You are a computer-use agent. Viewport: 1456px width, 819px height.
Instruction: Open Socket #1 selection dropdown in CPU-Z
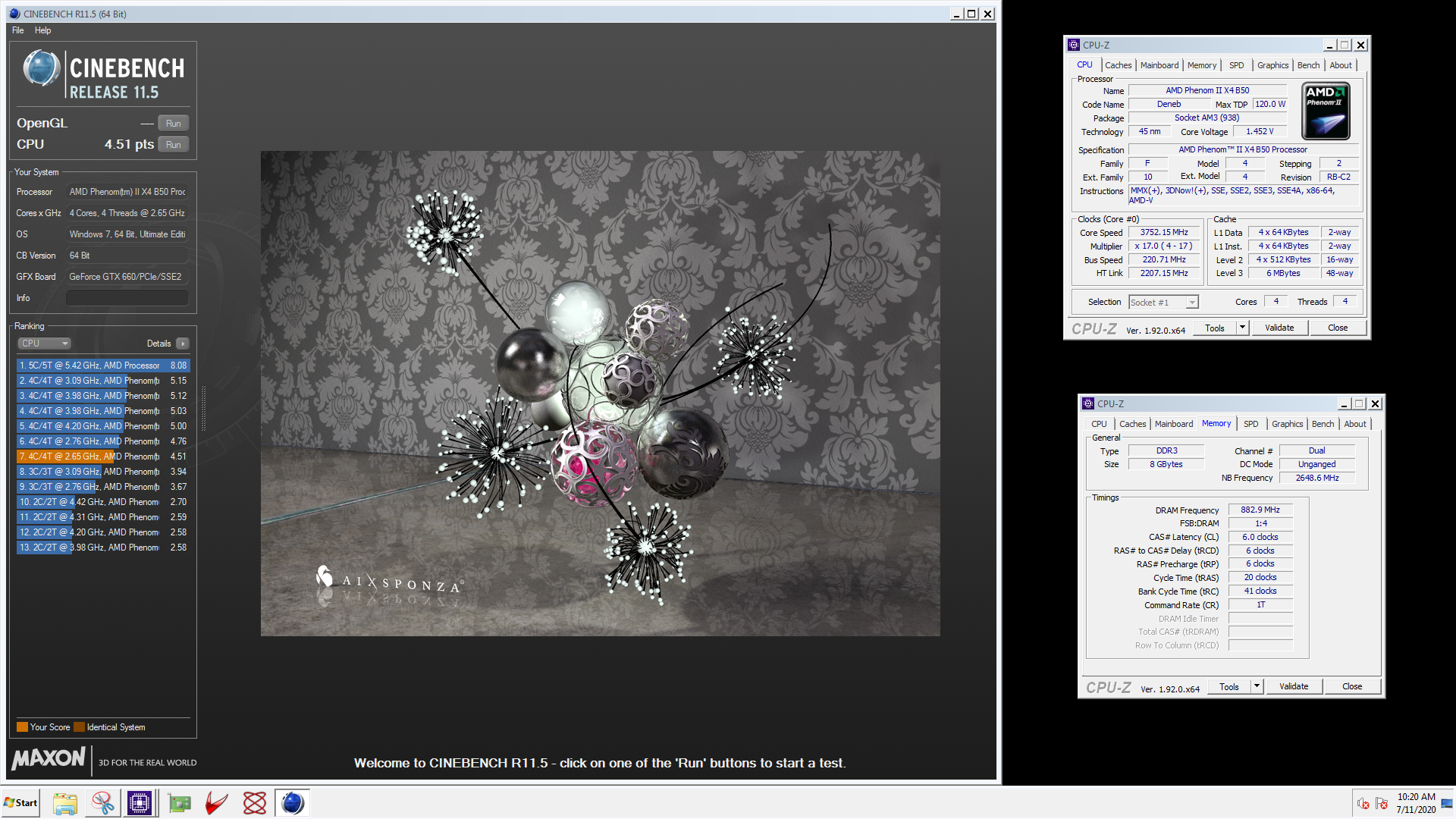(x=1164, y=303)
